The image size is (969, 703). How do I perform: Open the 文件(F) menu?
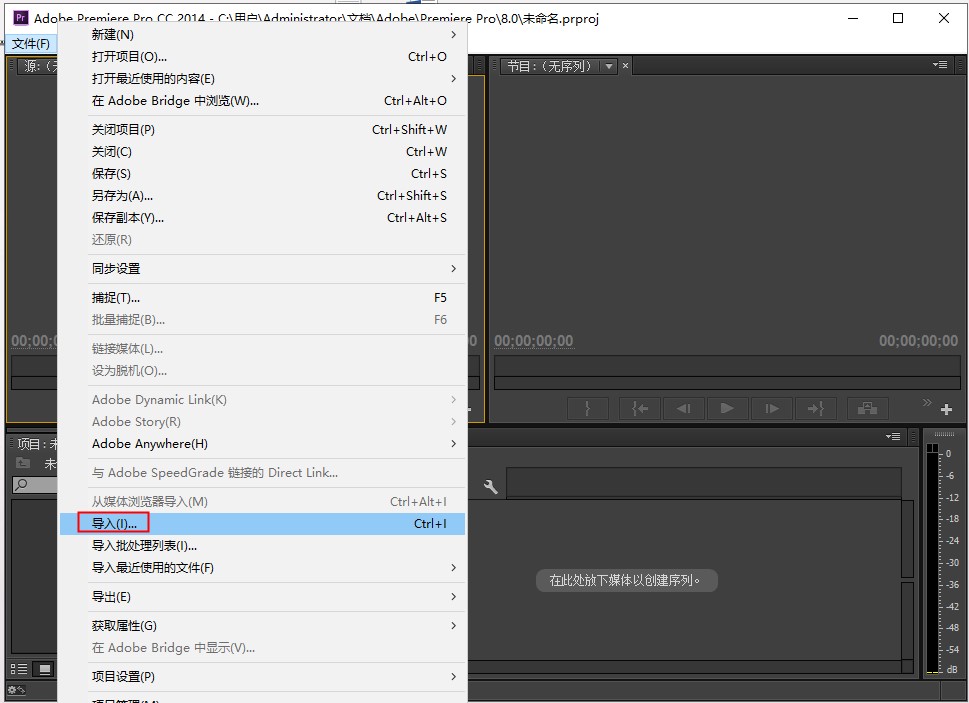pos(31,43)
